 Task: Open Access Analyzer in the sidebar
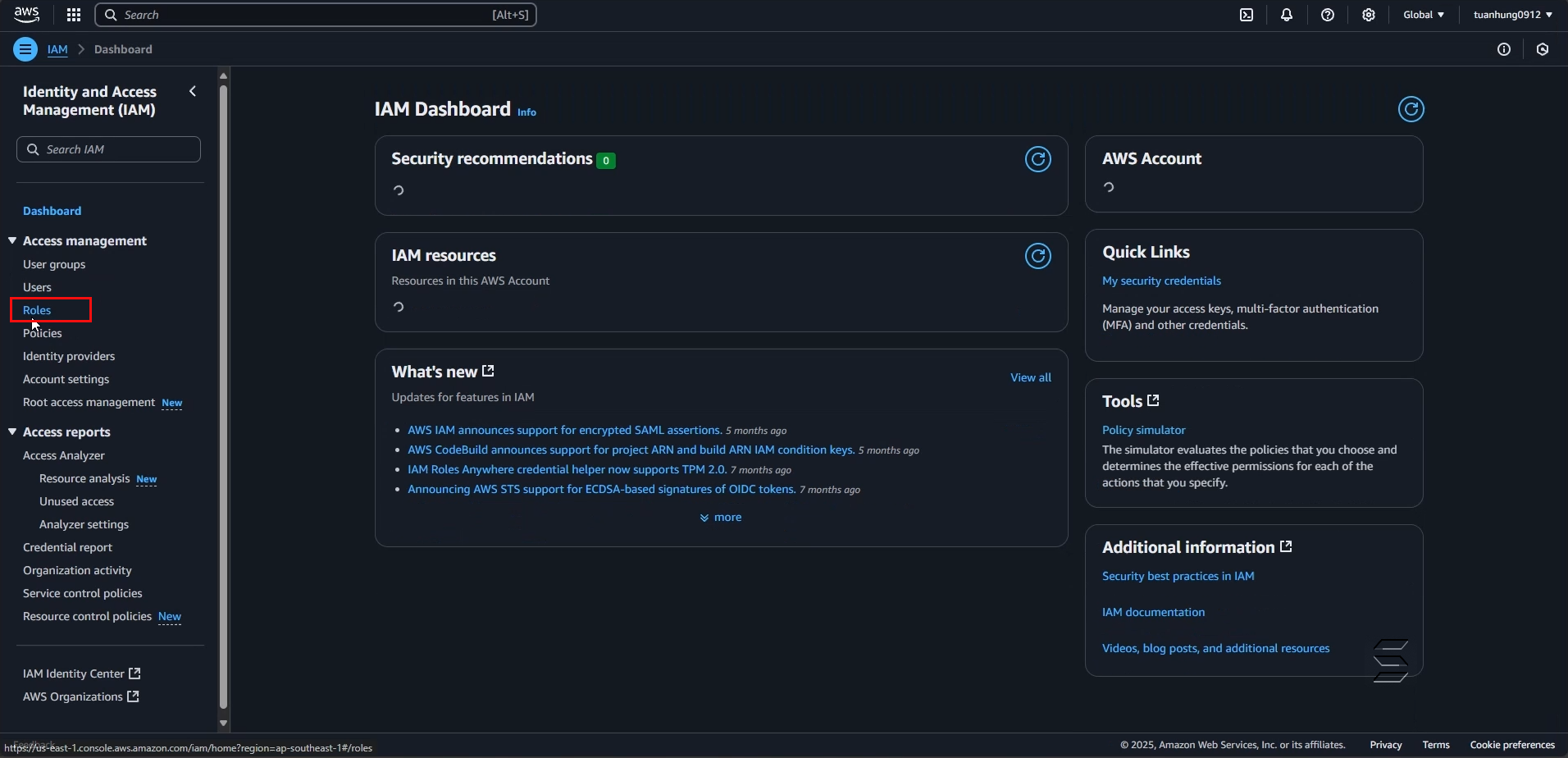click(x=64, y=455)
